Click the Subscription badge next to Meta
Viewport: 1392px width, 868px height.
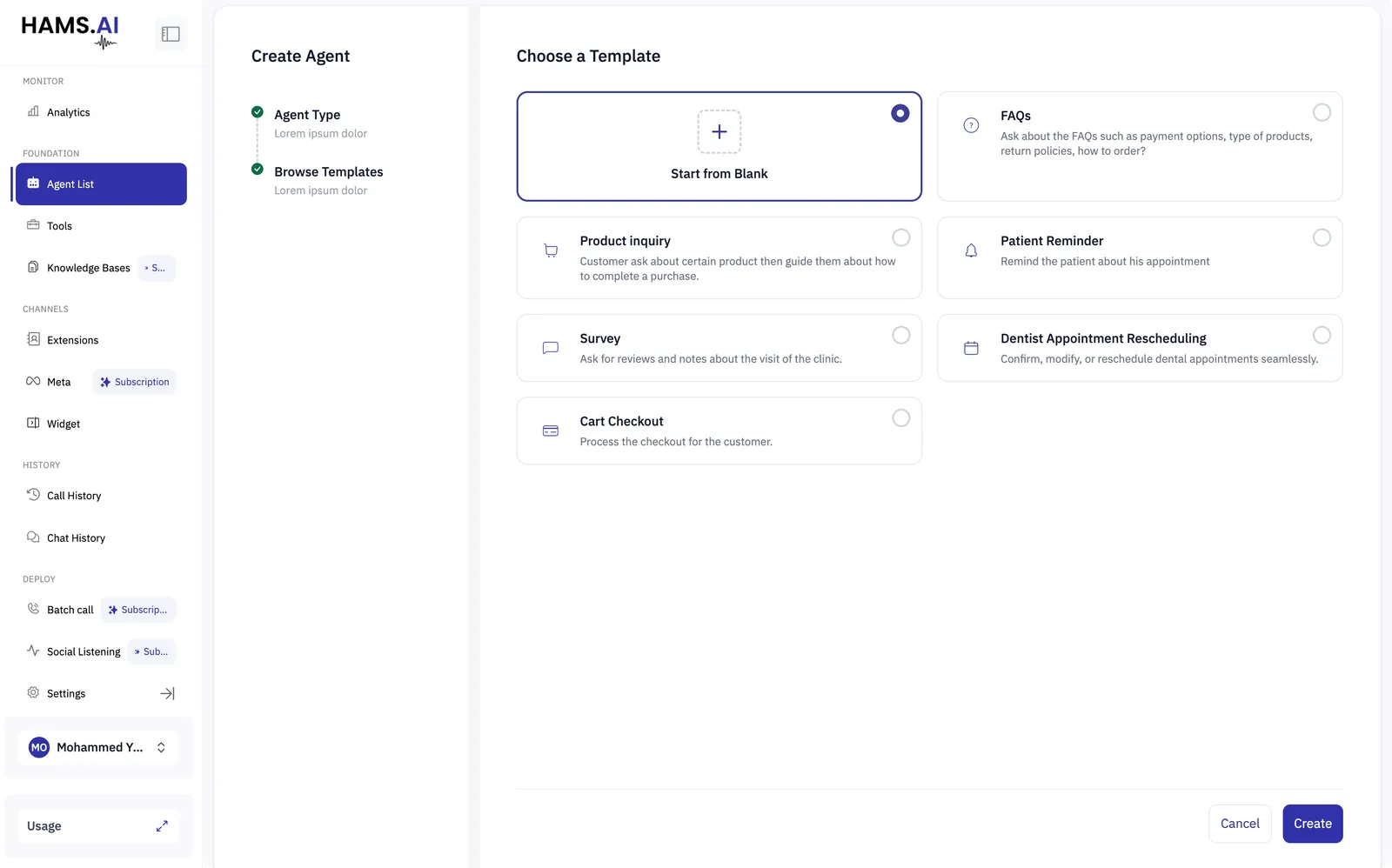pyautogui.click(x=134, y=382)
